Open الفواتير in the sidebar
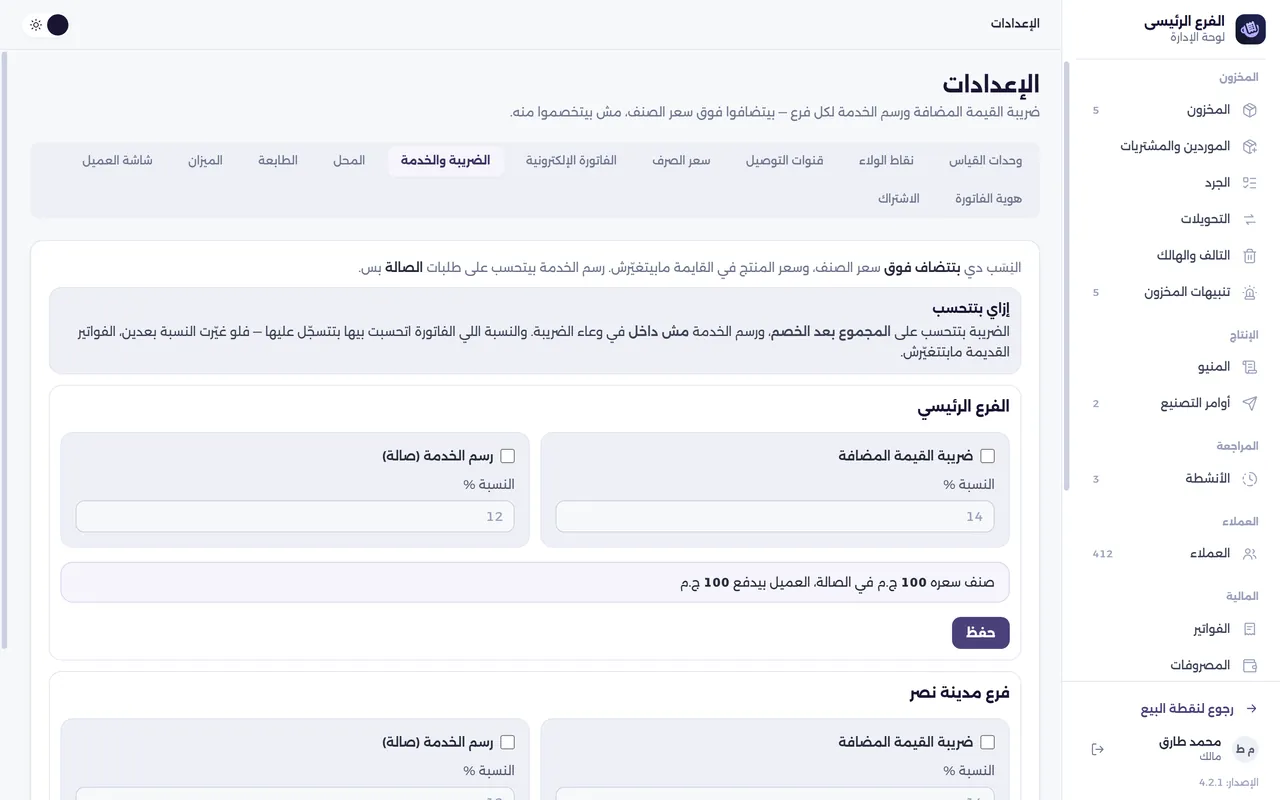Viewport: 1280px width, 800px height. tap(1171, 629)
